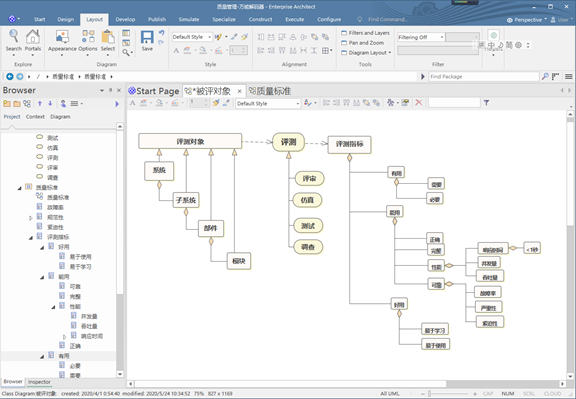Switch to Inspector panel tab
Image resolution: width=576 pixels, height=399 pixels.
point(39,382)
